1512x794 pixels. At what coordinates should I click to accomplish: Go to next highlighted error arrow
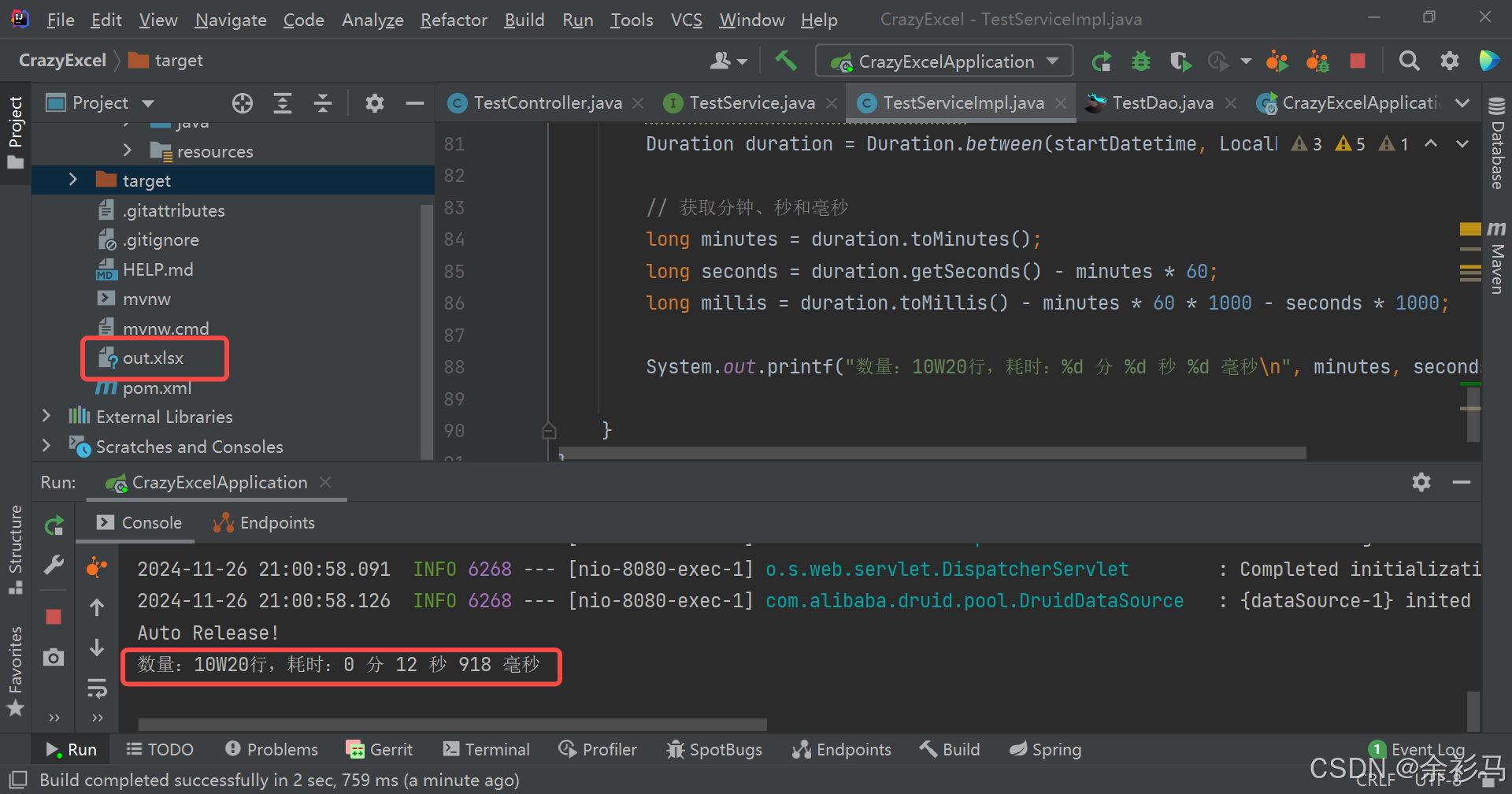point(1462,143)
